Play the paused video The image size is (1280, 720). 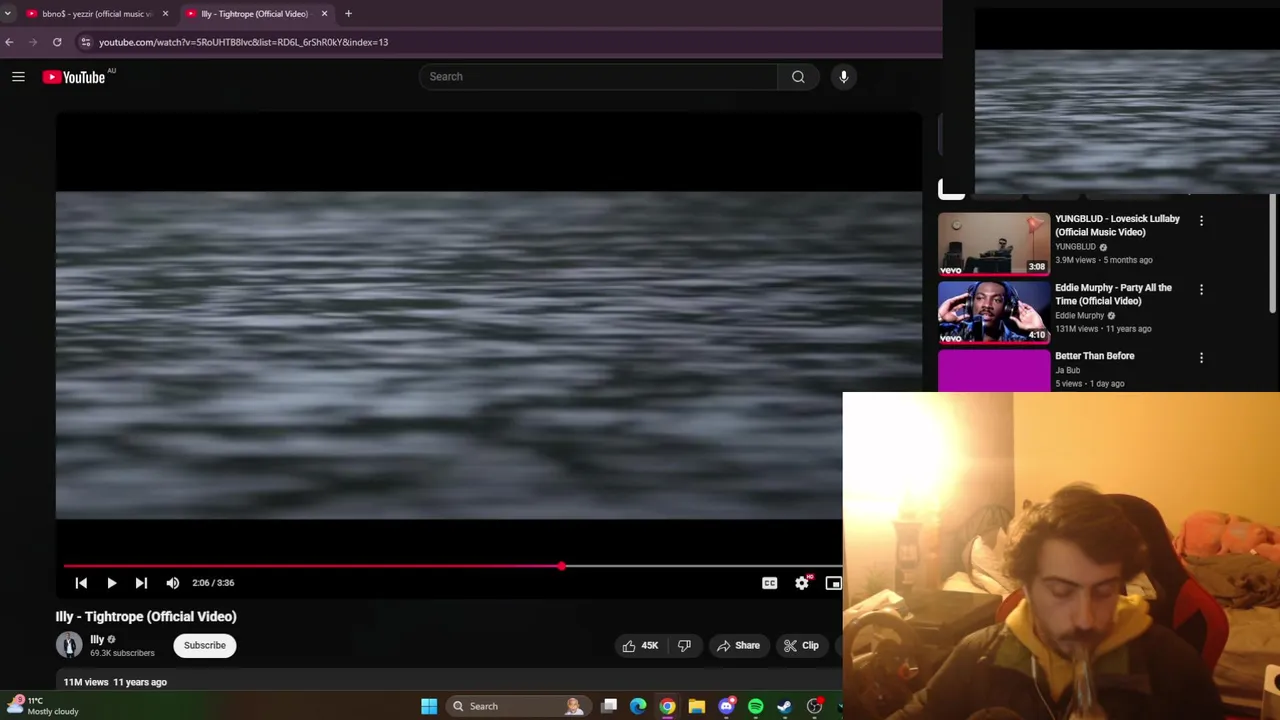tap(111, 583)
